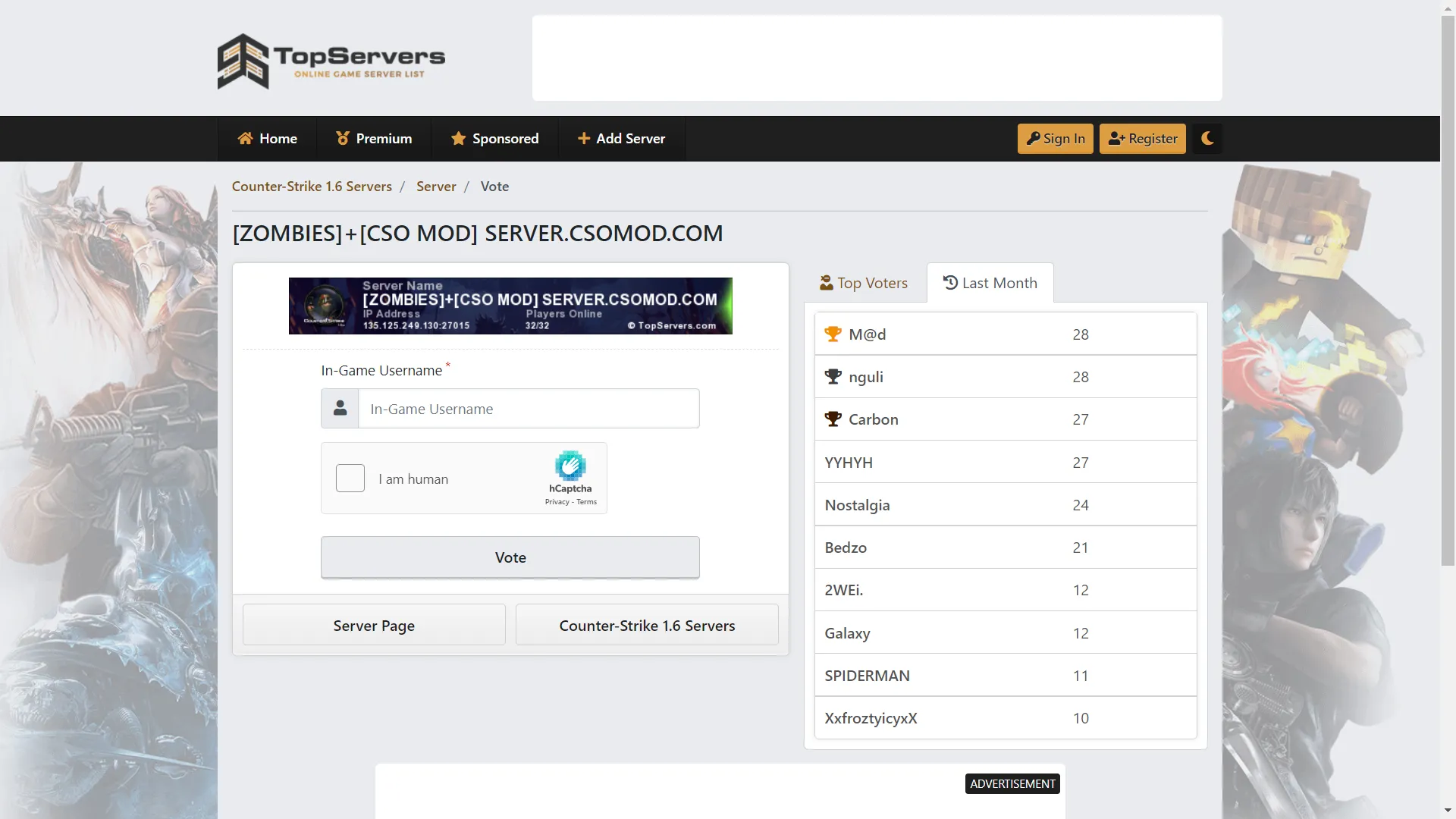Open Counter-Strike 1.6 Servers button below form
Screen dimensions: 1456x819
coord(647,626)
